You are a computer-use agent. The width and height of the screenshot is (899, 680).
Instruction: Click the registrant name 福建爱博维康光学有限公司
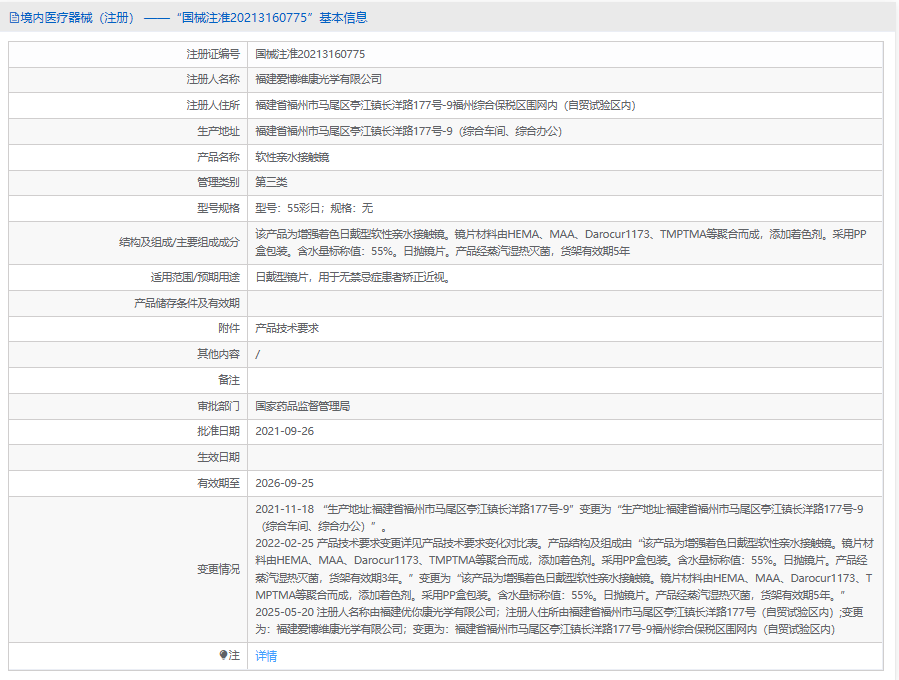[319, 79]
